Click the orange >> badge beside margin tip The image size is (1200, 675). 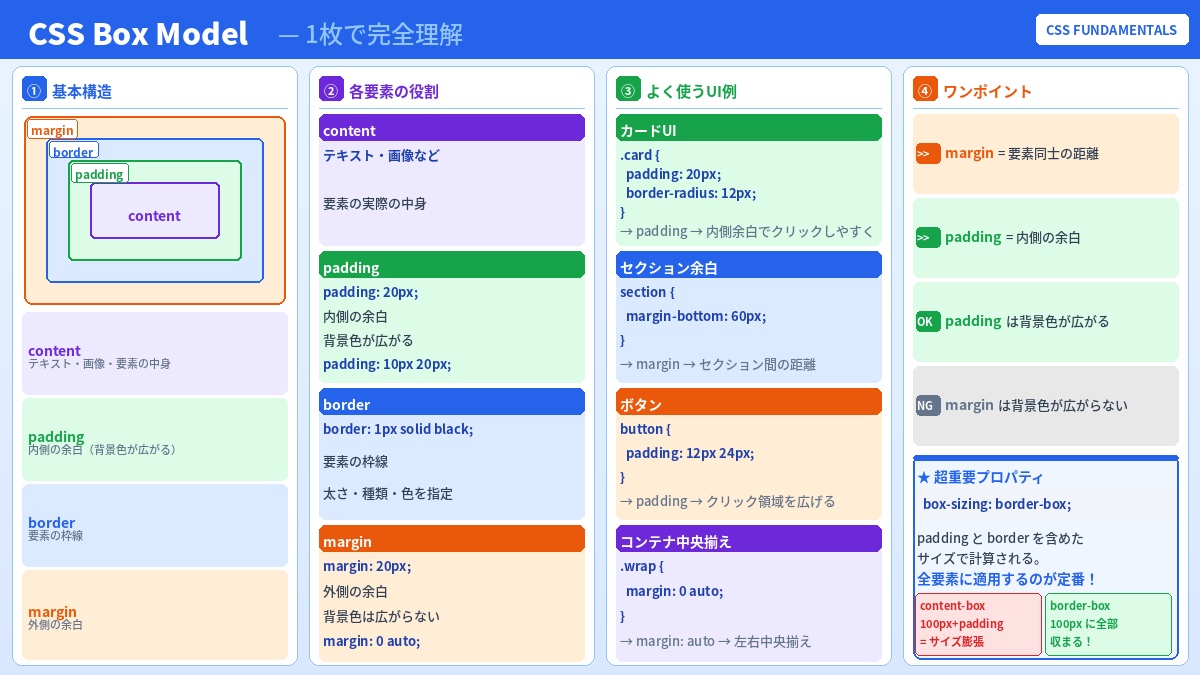[x=927, y=153]
